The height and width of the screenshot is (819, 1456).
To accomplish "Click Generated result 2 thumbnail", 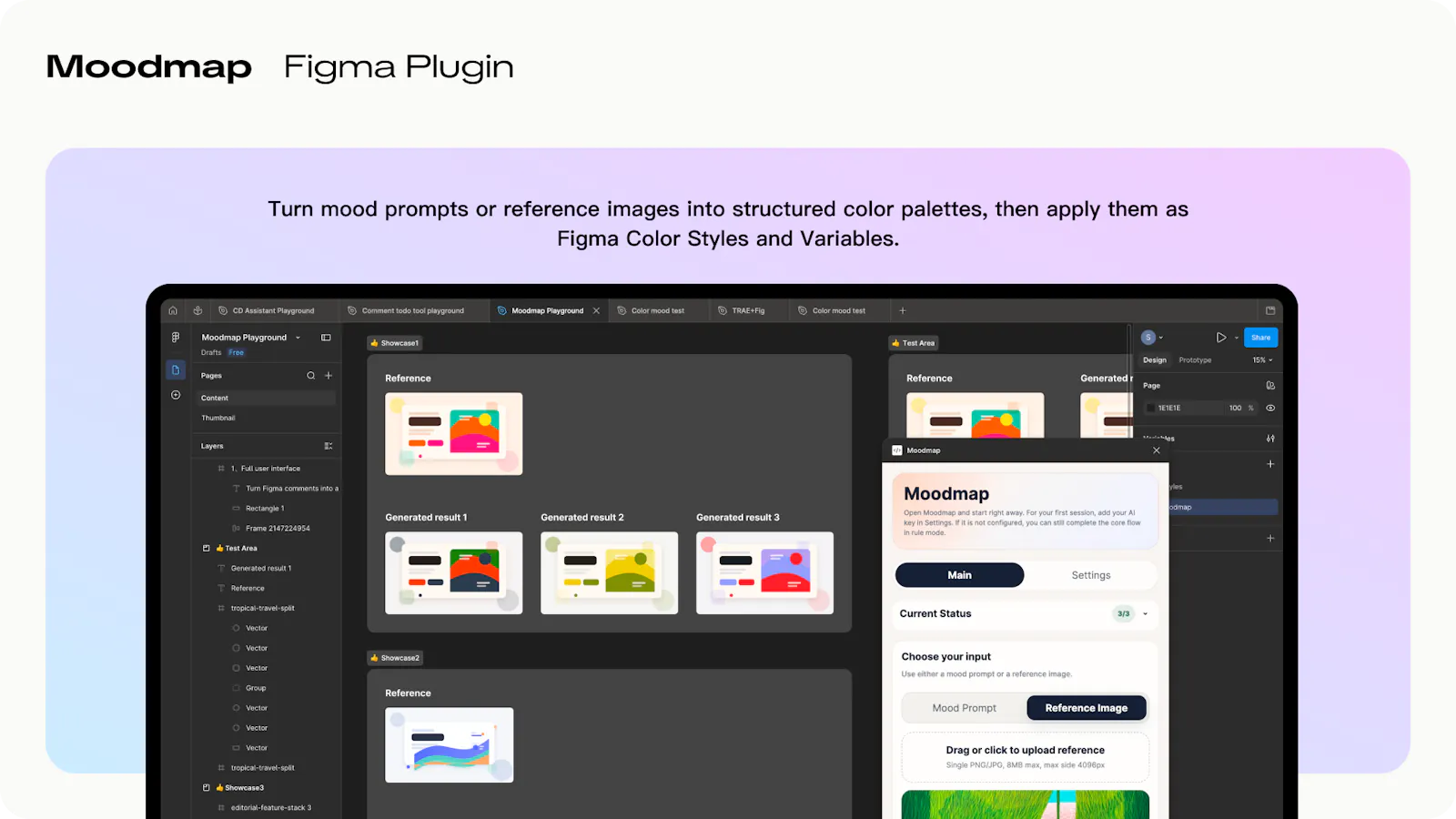I will point(610,573).
